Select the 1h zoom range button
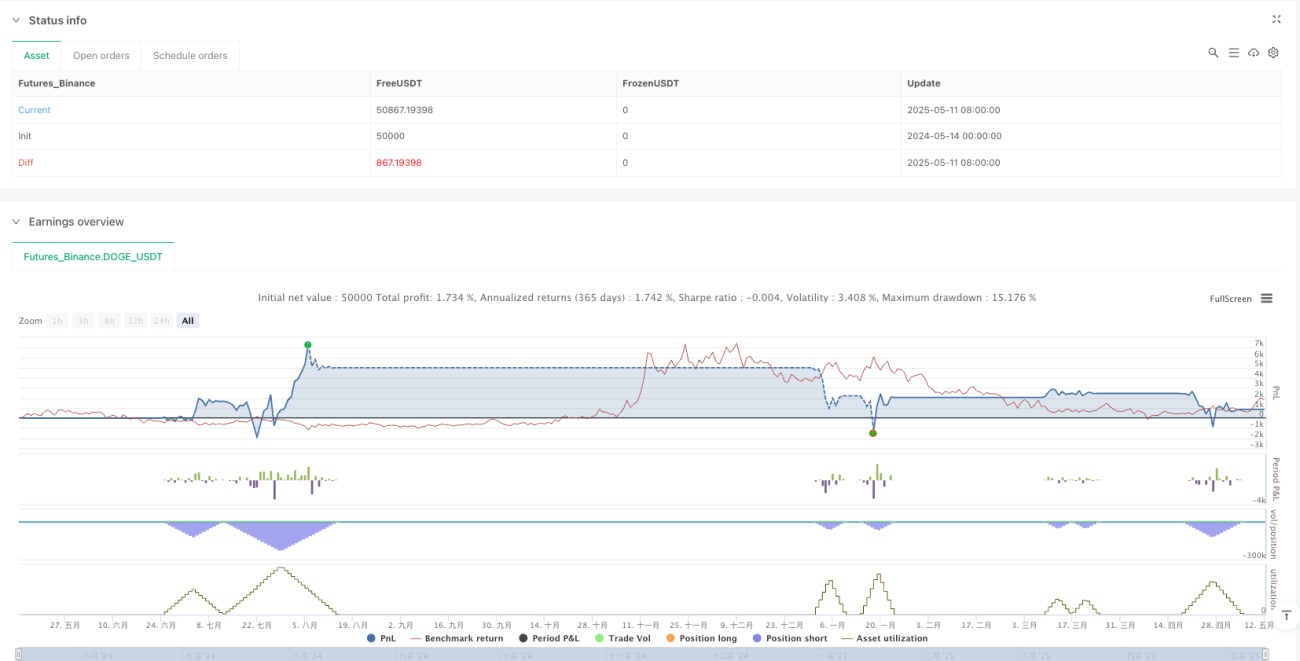This screenshot has width=1300, height=661. tap(58, 320)
